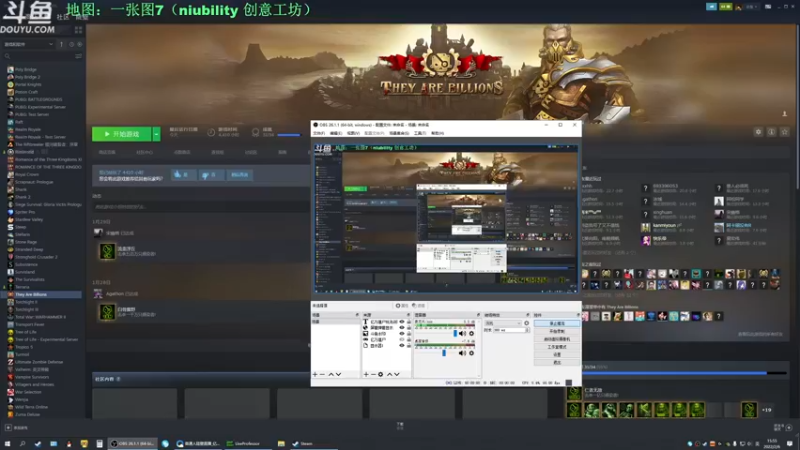This screenshot has width=800, height=450.
Task: Open the Steam library filter dropdown
Action: coord(29,44)
